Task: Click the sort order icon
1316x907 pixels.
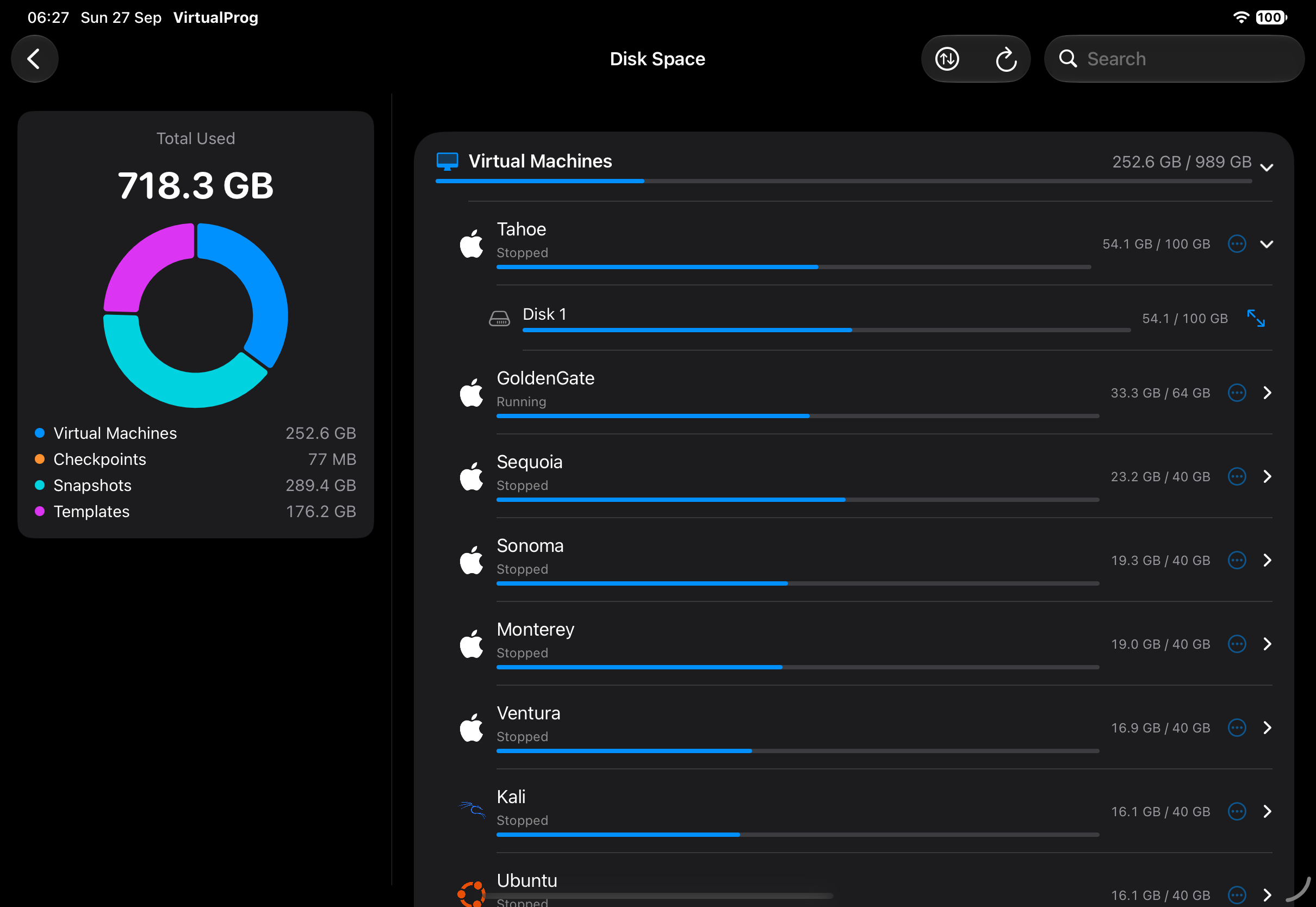Action: point(947,59)
